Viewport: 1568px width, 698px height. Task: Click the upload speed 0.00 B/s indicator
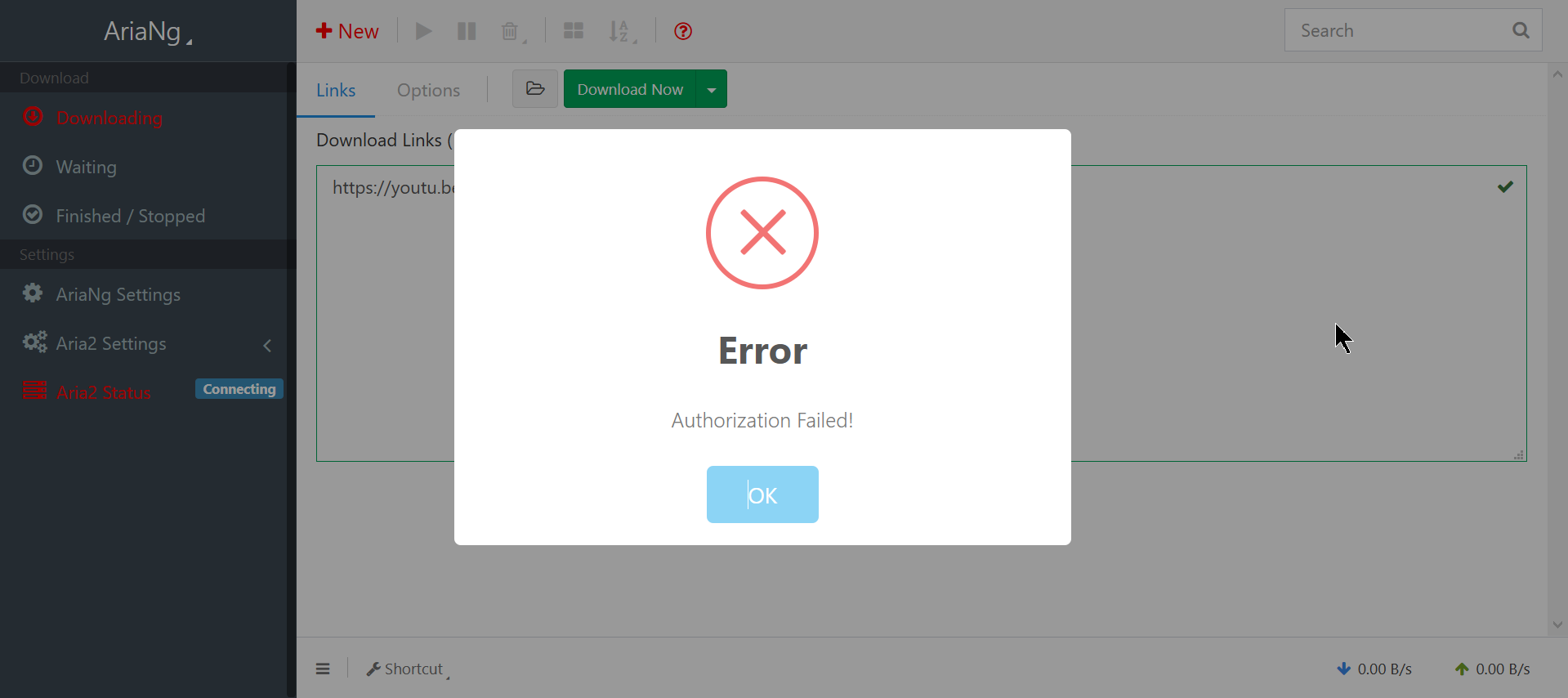click(x=1492, y=669)
